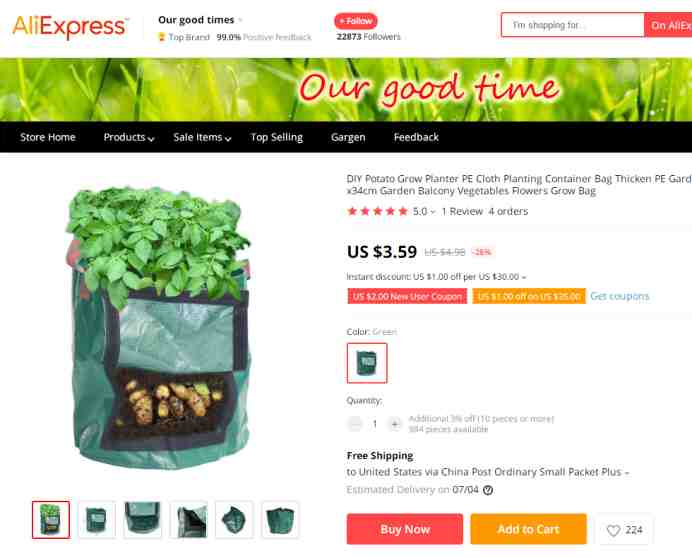The width and height of the screenshot is (692, 558).
Task: Click the Top Brand medal icon
Action: click(x=162, y=37)
